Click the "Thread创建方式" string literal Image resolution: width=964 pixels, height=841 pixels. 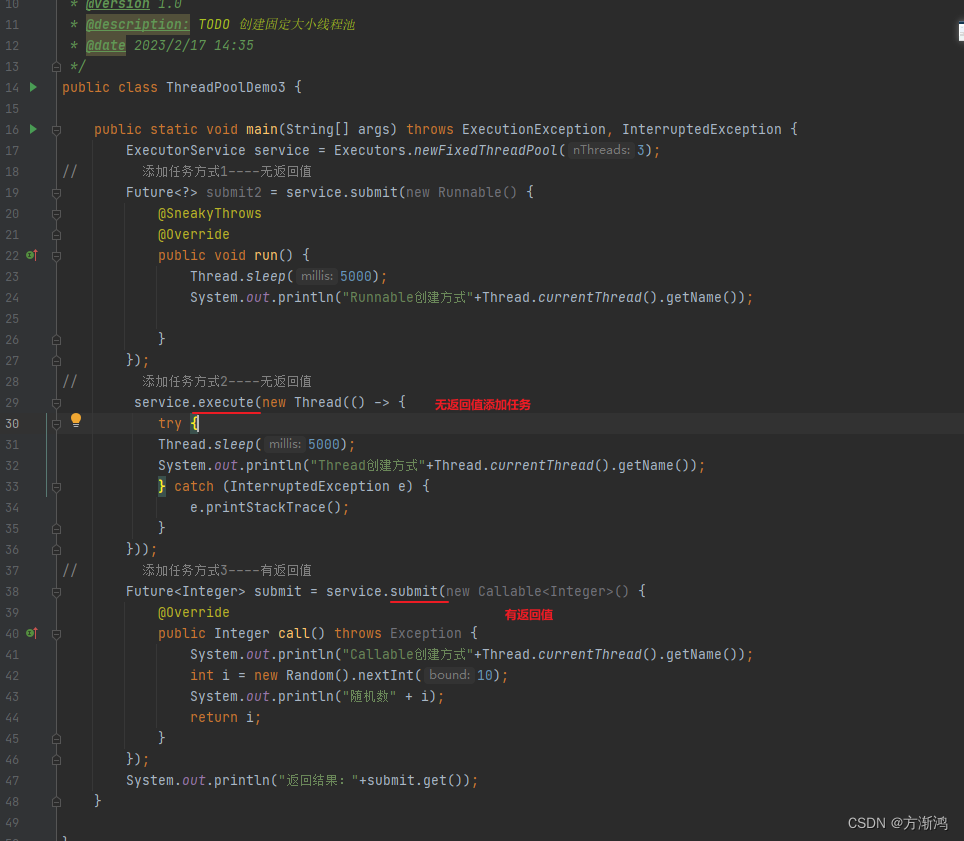(368, 465)
